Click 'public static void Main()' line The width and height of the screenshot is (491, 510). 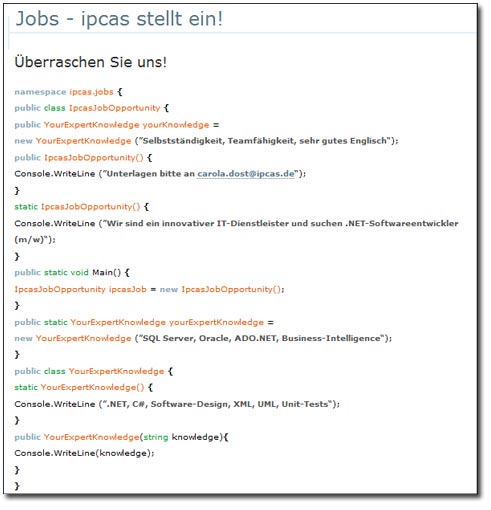tap(71, 272)
